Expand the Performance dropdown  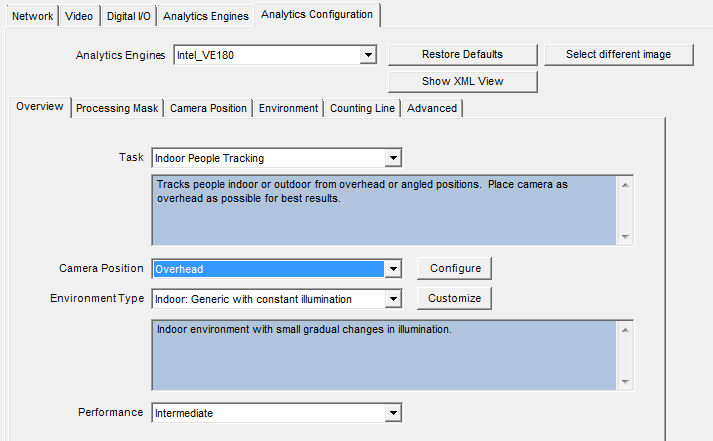pyautogui.click(x=393, y=413)
